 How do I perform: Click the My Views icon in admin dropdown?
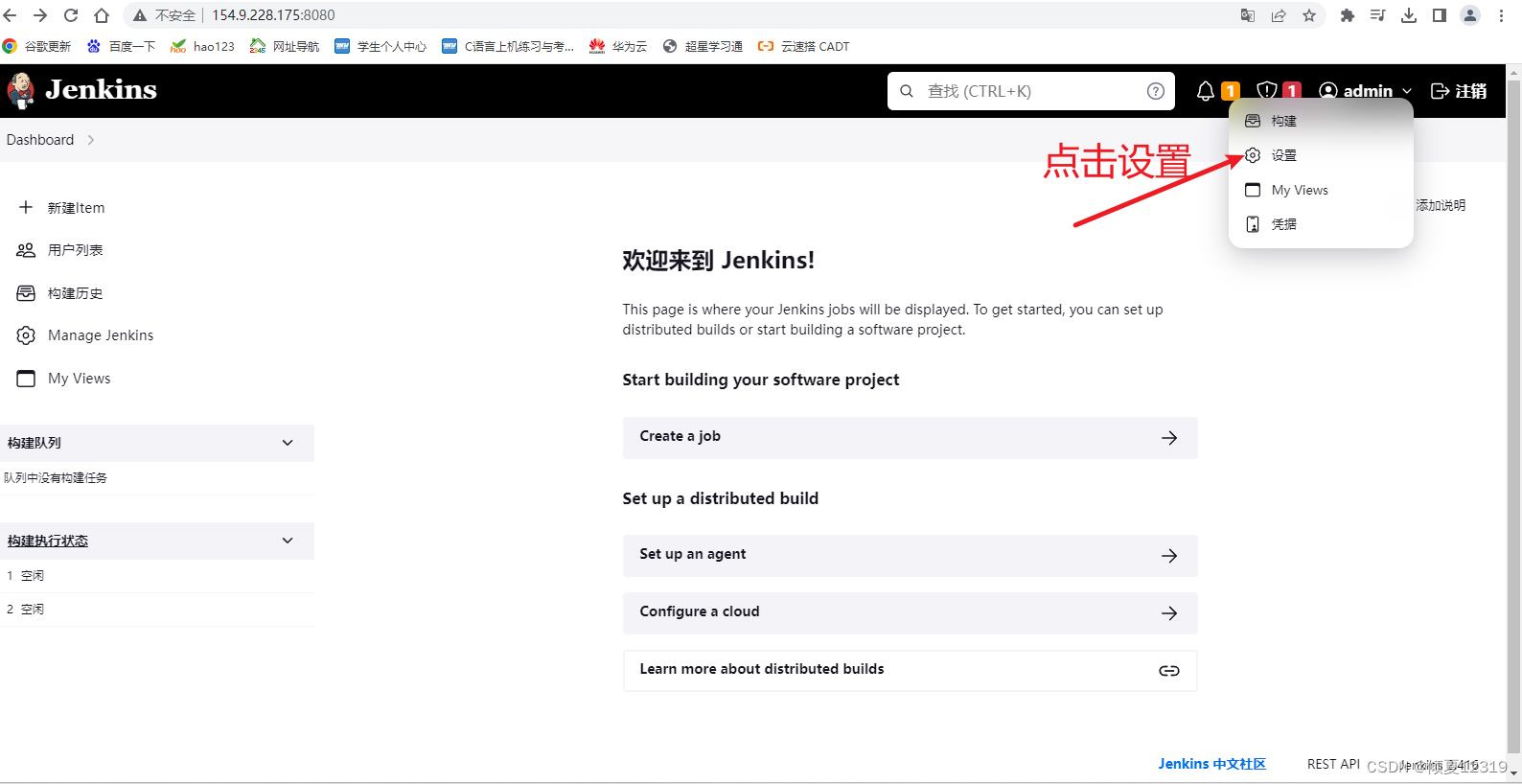[1253, 190]
